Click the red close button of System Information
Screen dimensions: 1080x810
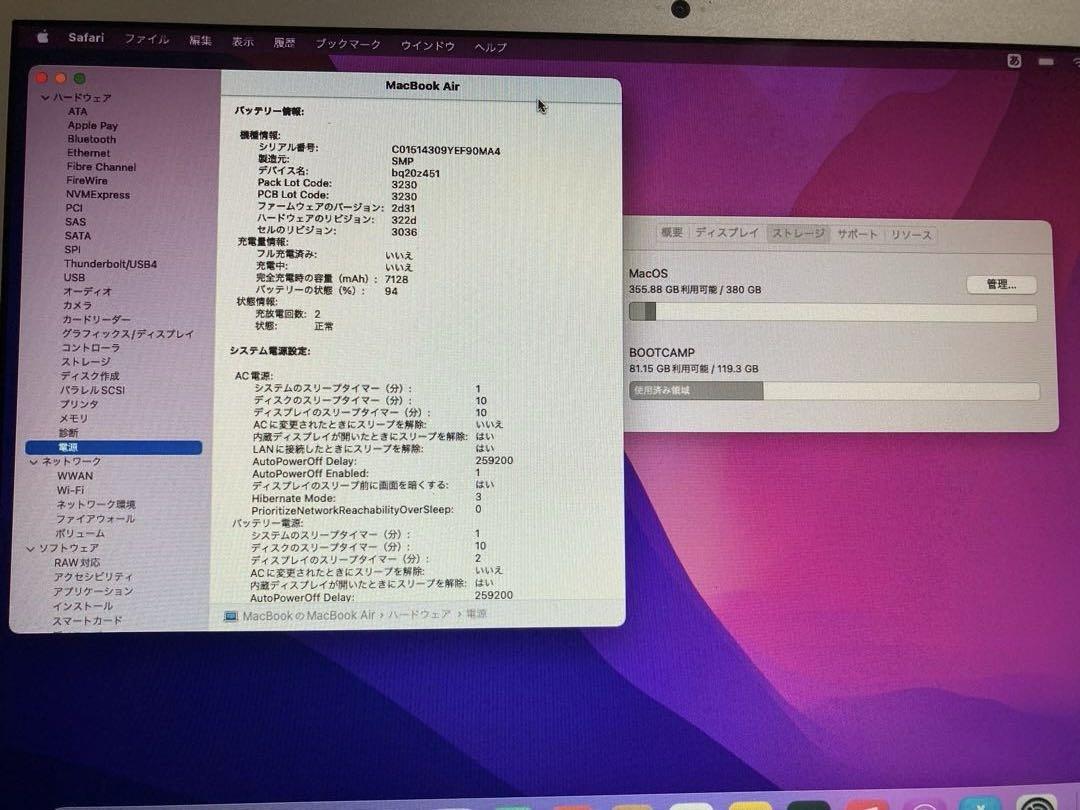tap(41, 78)
